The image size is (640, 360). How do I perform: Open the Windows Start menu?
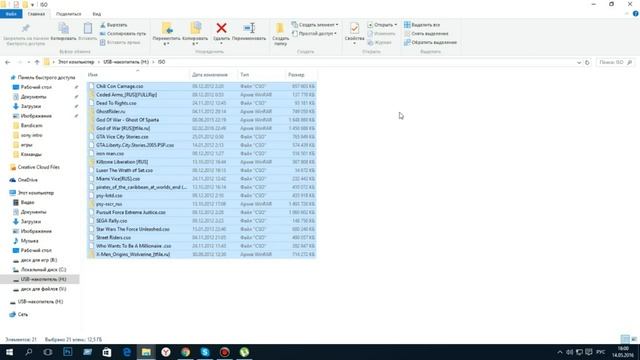point(9,352)
